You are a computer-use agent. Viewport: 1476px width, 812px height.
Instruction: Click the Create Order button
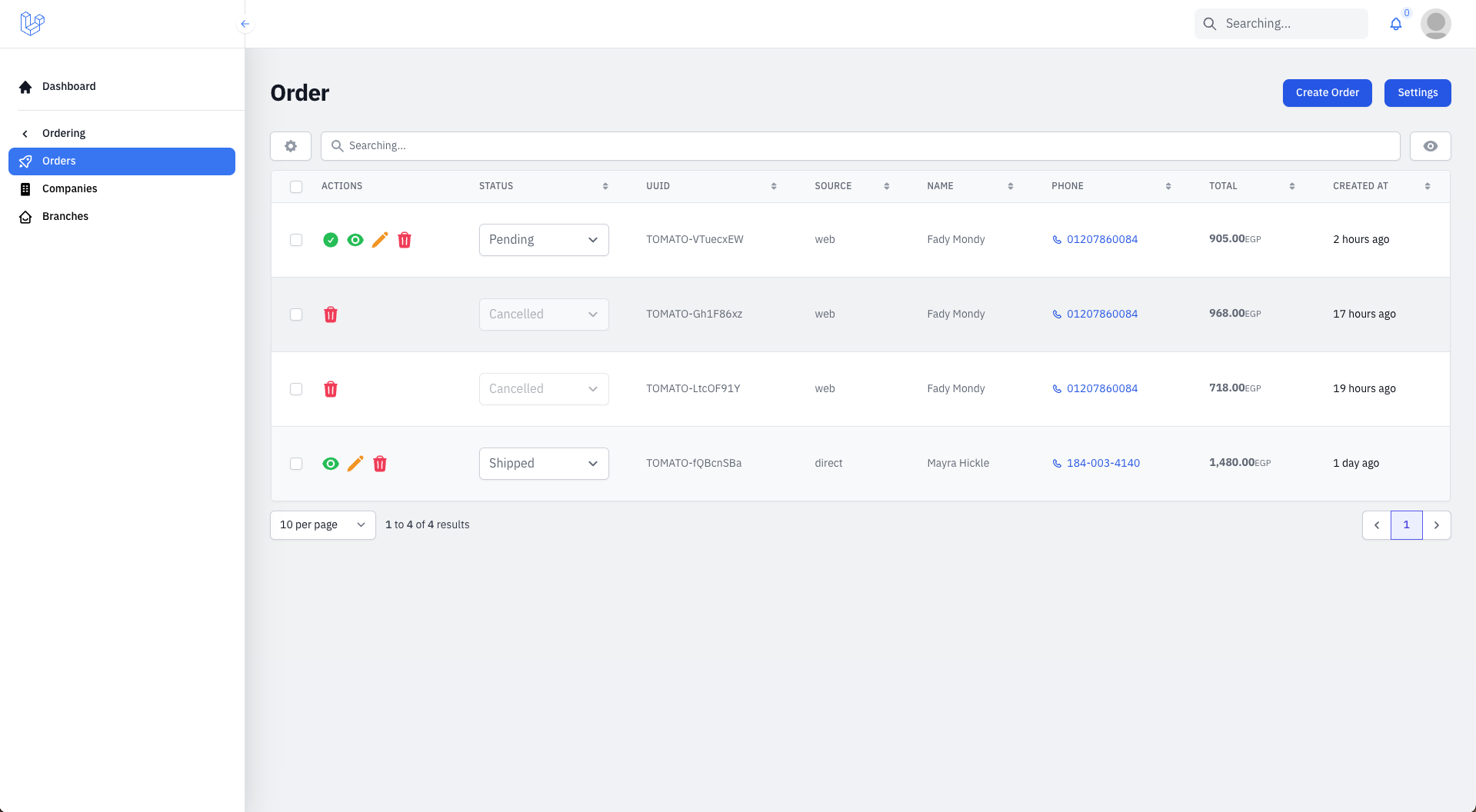(1327, 93)
